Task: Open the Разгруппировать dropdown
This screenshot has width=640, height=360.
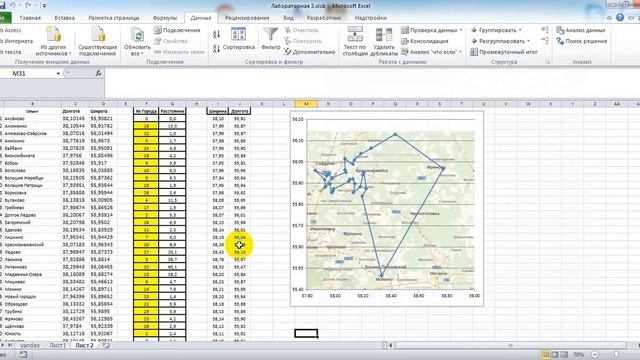Action: coord(500,41)
